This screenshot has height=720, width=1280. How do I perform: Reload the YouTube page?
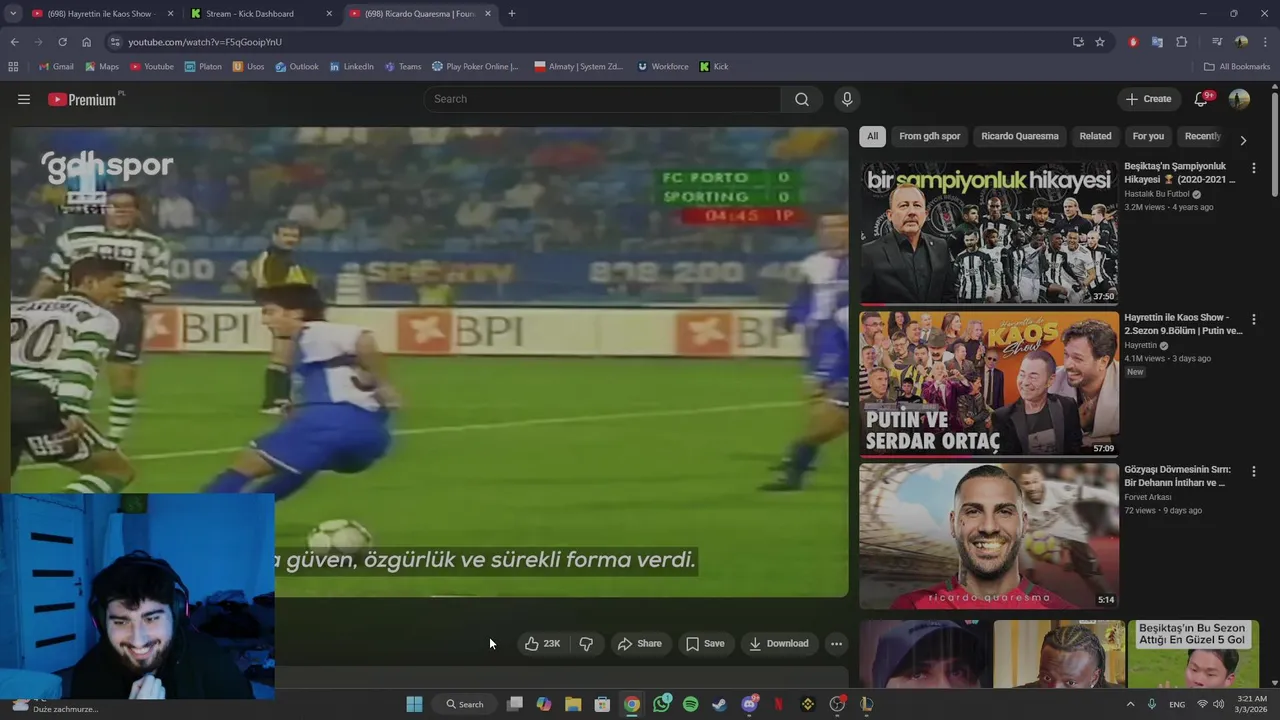coord(62,42)
